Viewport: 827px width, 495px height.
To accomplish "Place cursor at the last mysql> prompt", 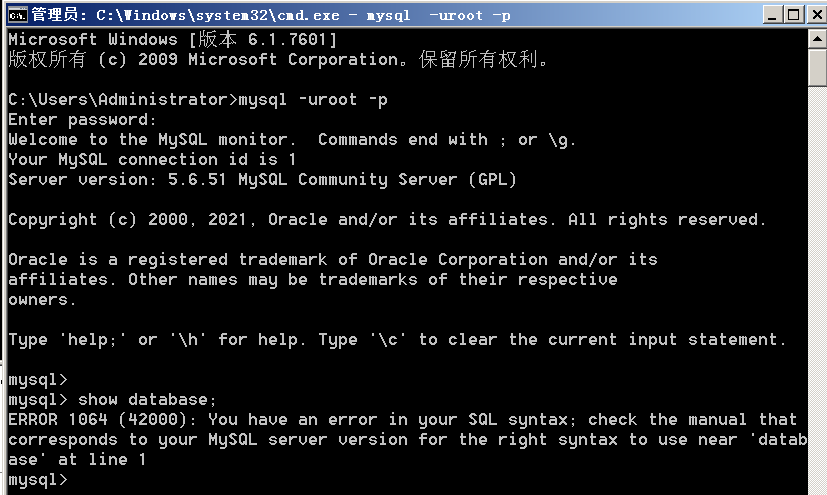I will pos(38,480).
